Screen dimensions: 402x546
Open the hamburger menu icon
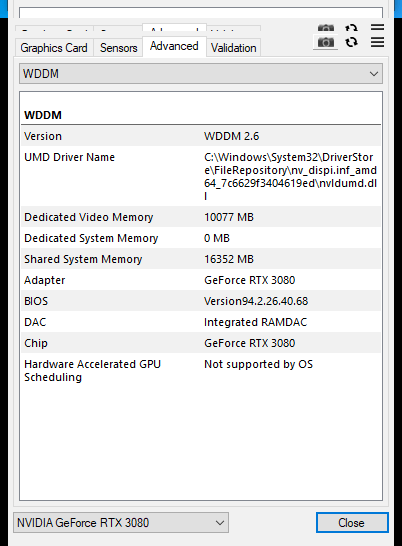377,42
